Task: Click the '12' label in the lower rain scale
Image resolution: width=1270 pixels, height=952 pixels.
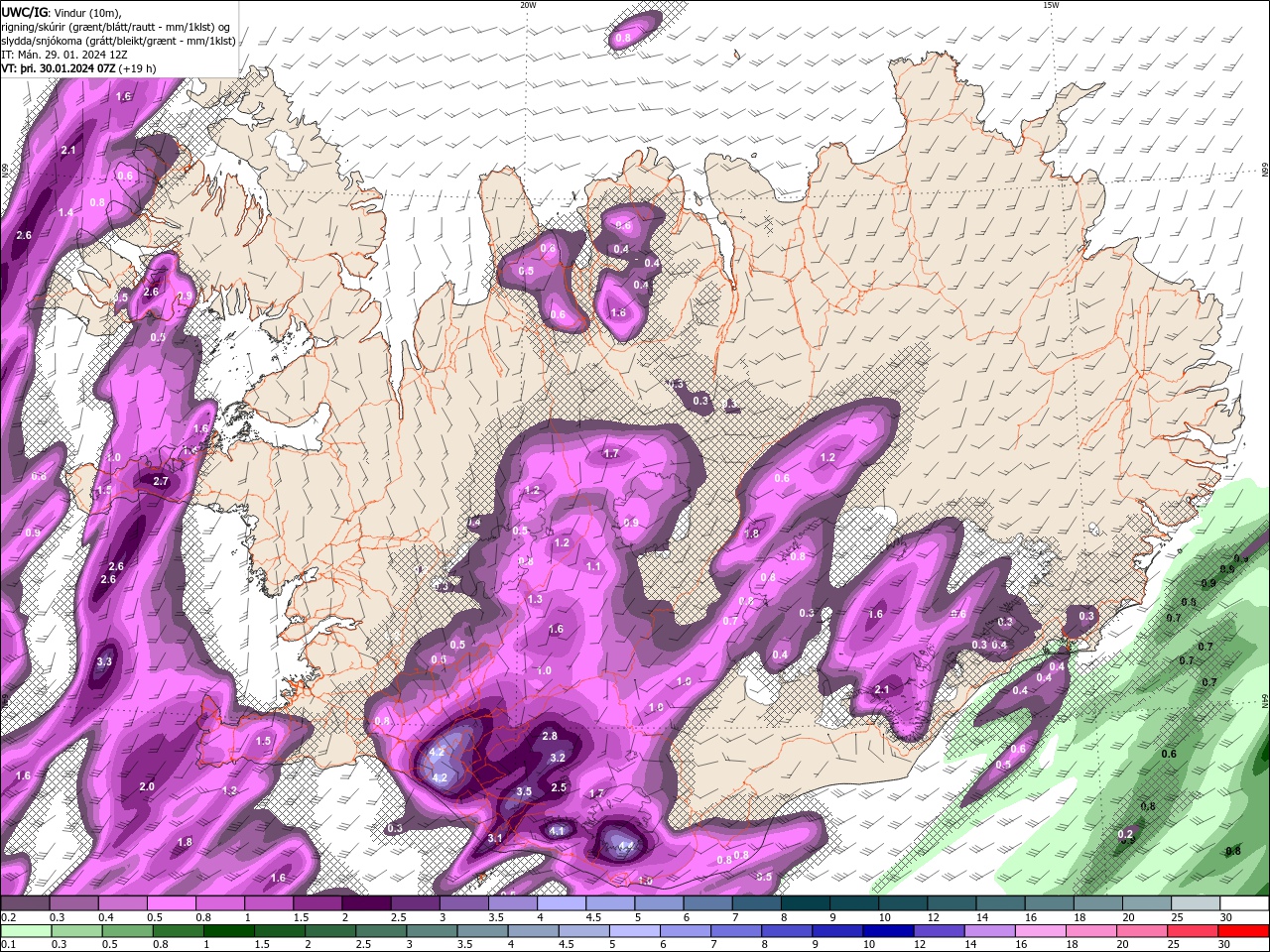Action: [920, 945]
